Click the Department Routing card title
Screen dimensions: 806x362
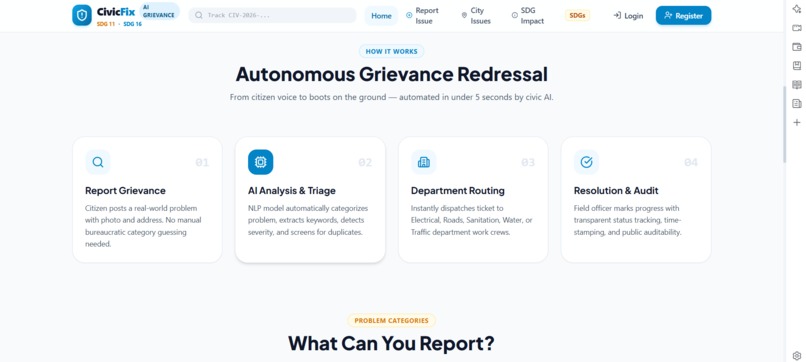457,191
